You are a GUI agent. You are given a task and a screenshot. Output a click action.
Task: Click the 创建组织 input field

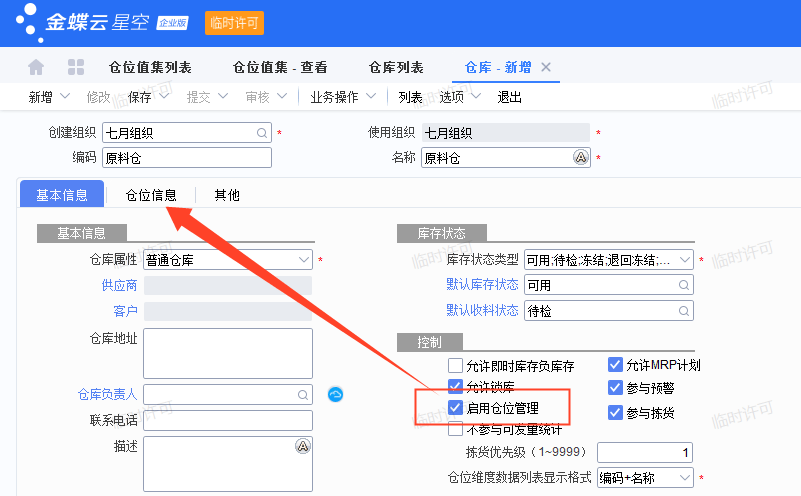point(187,133)
